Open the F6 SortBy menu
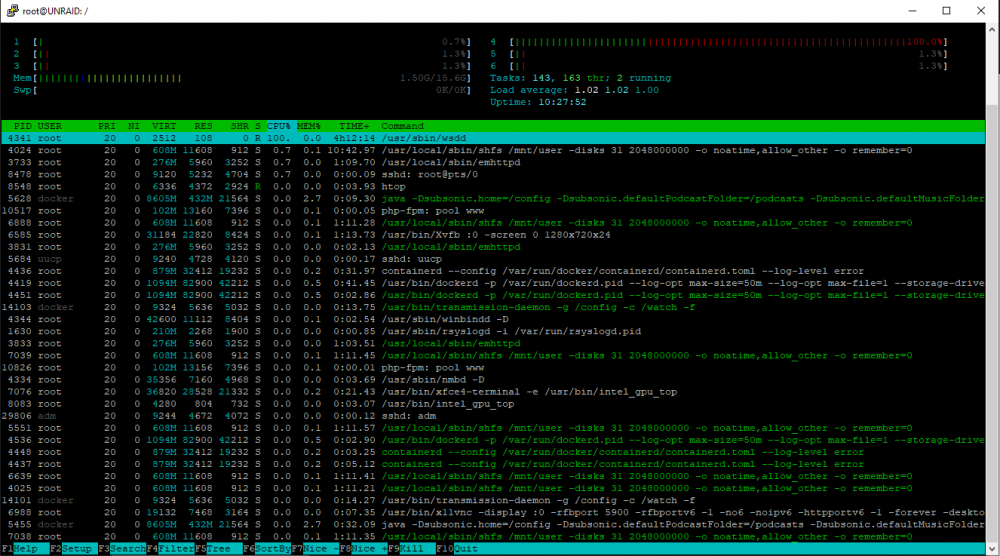Image resolution: width=1000 pixels, height=556 pixels. tap(267, 548)
